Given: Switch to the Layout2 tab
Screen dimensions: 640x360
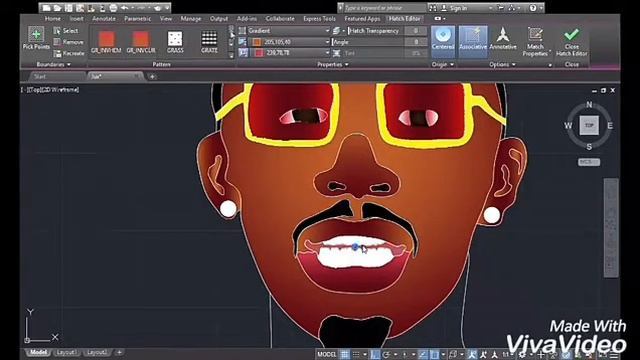Looking at the screenshot, I should [96, 352].
